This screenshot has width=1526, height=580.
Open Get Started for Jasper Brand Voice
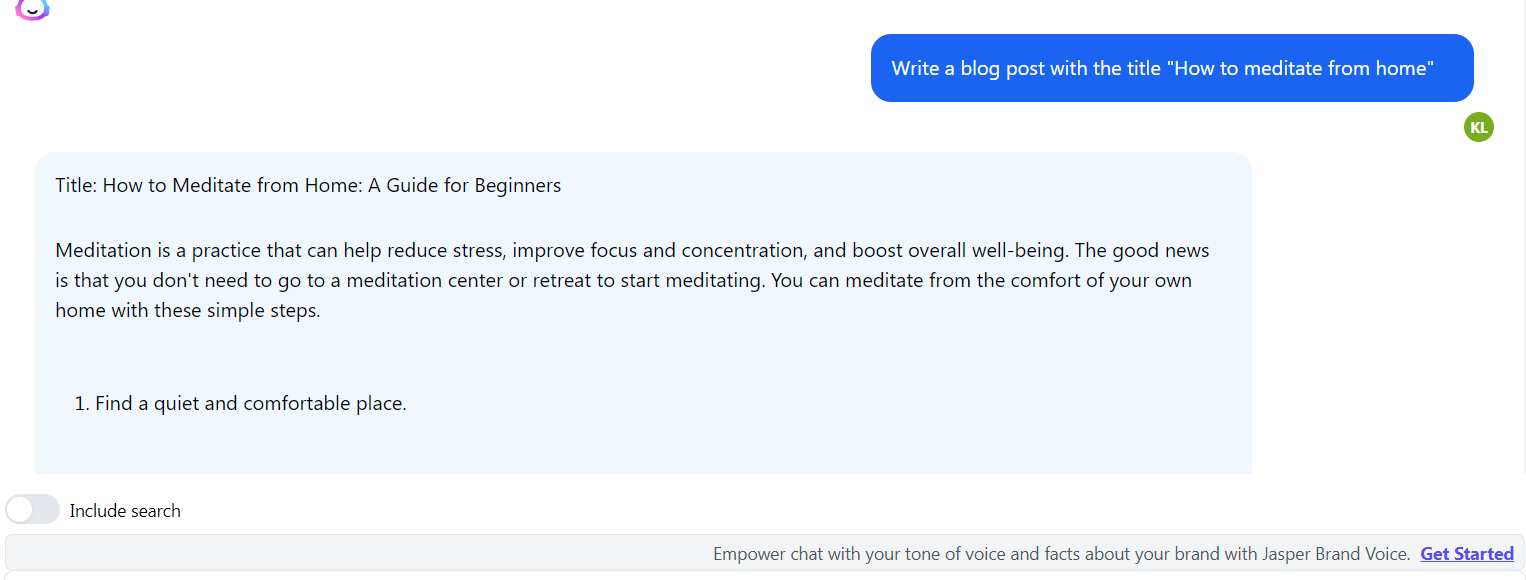[1466, 553]
